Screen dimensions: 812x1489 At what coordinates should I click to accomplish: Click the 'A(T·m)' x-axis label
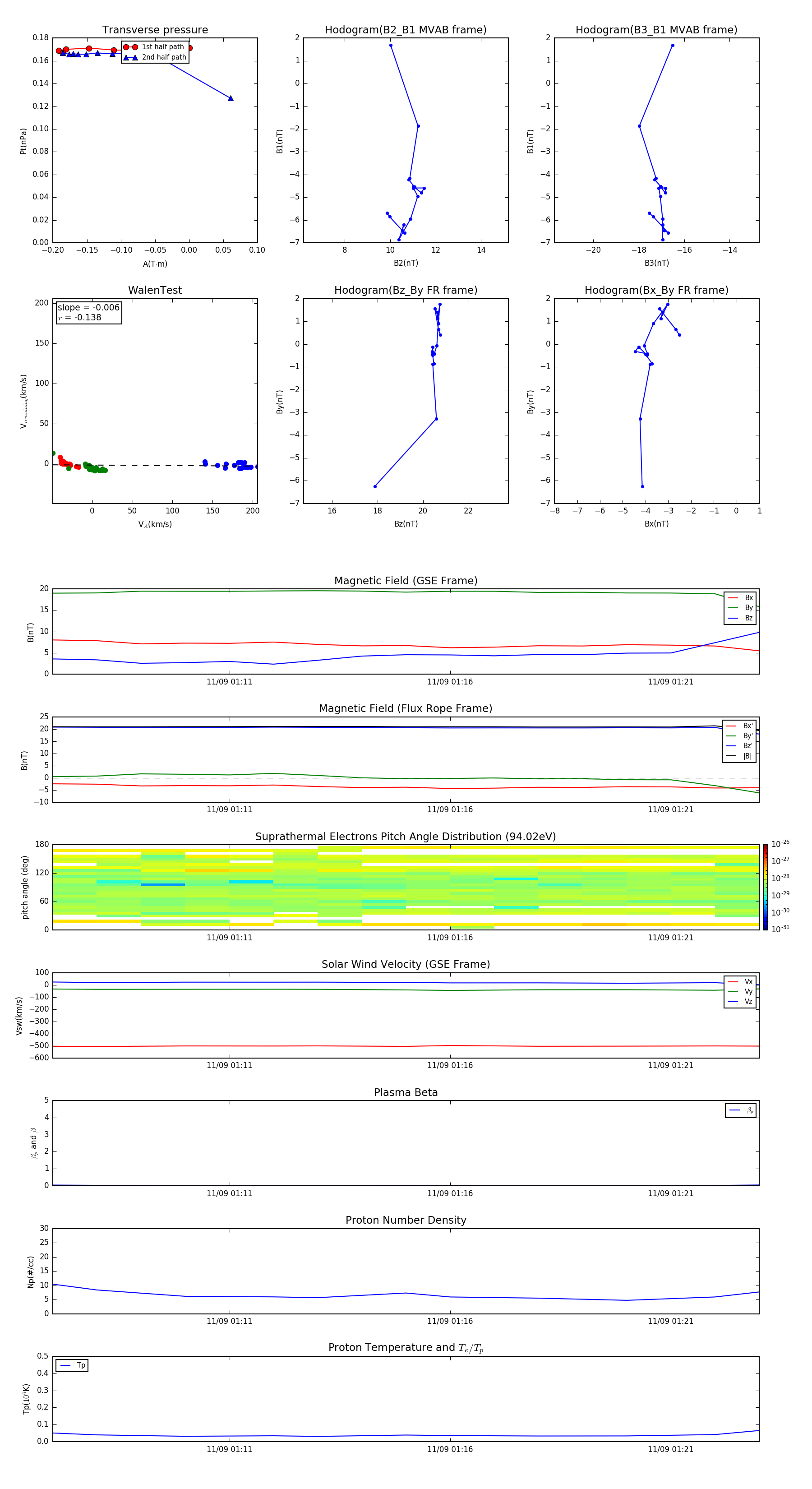pos(155,264)
